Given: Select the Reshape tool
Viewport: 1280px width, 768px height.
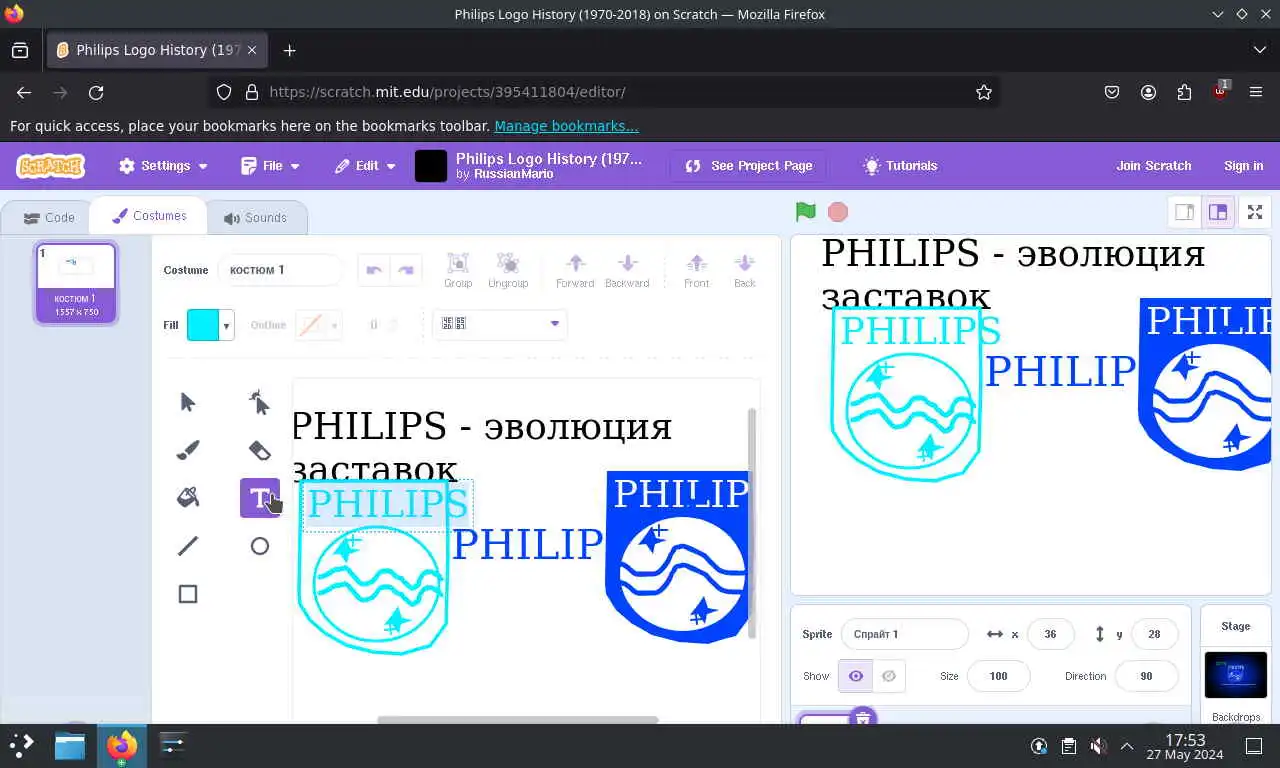Looking at the screenshot, I should point(260,402).
